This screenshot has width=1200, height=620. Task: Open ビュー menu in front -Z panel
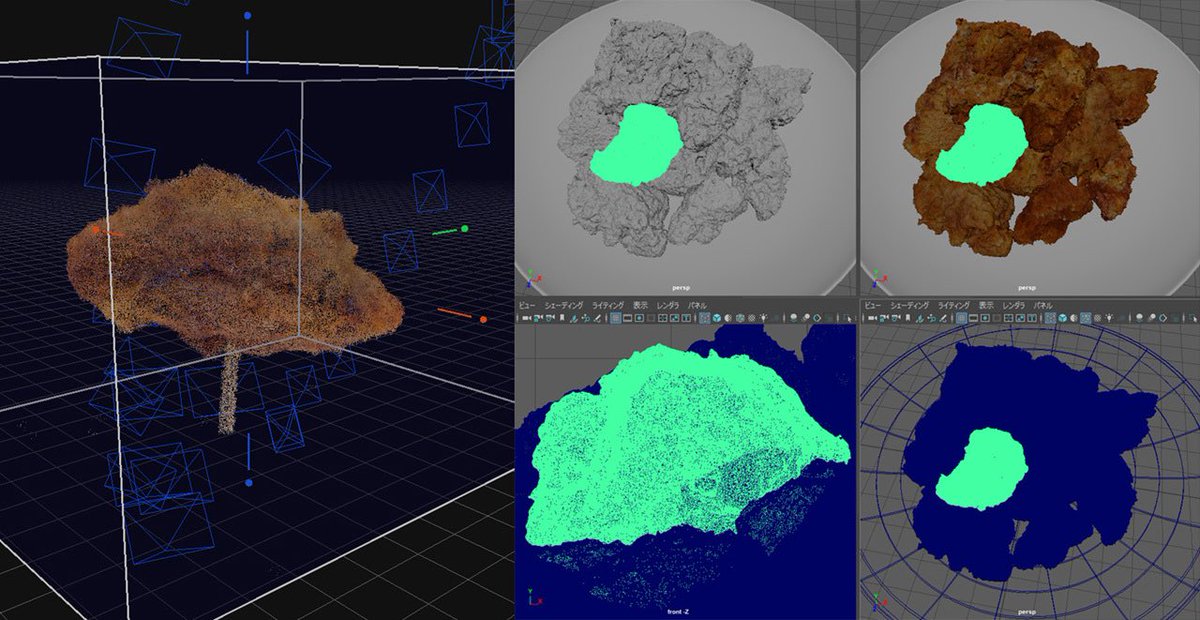527,304
